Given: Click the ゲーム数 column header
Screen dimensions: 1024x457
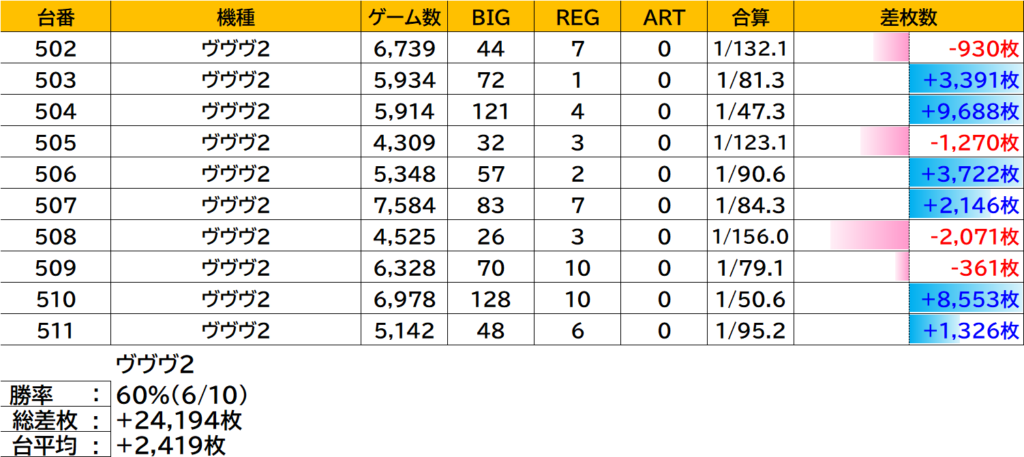Looking at the screenshot, I should point(405,18).
